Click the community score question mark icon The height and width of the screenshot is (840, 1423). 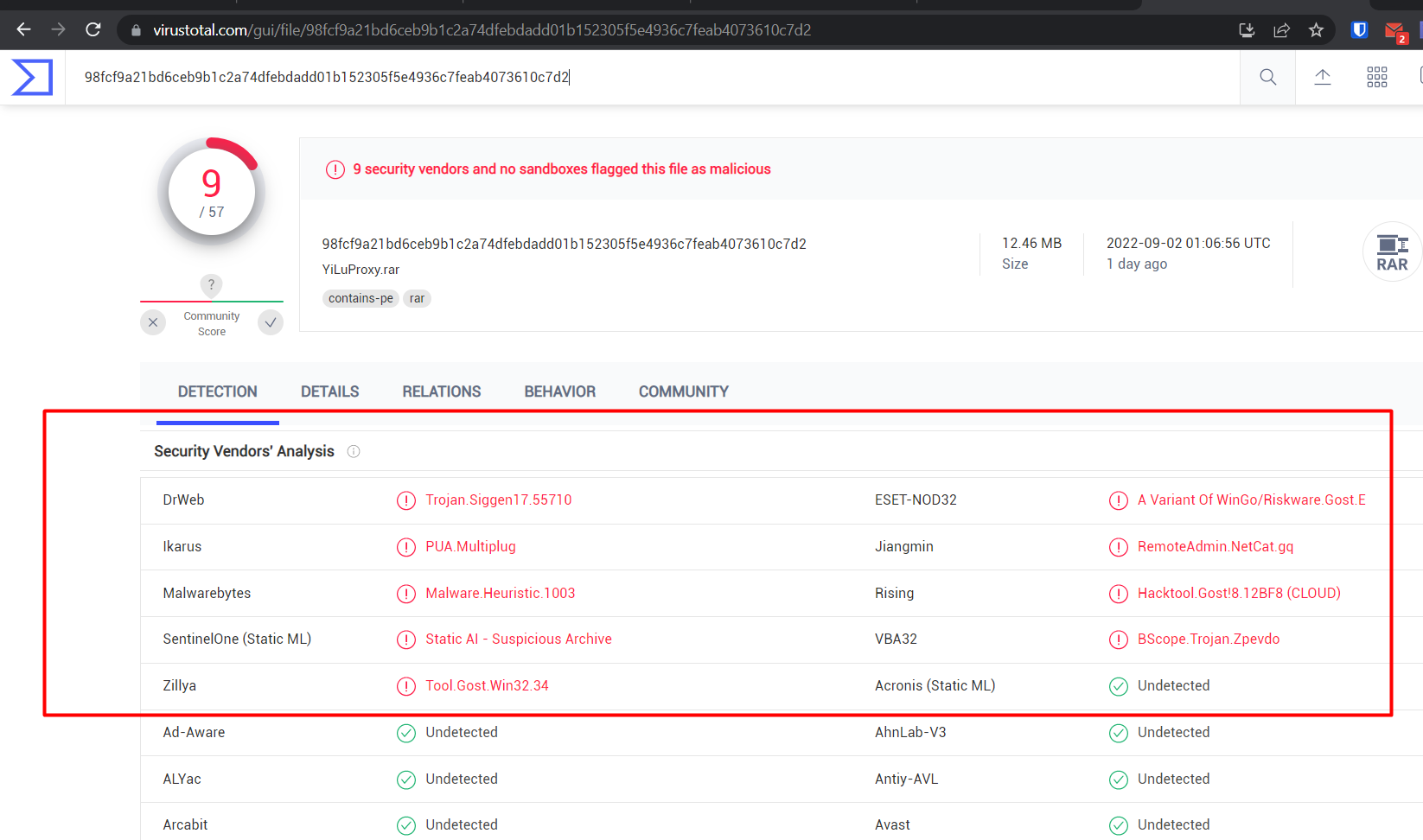pyautogui.click(x=211, y=284)
